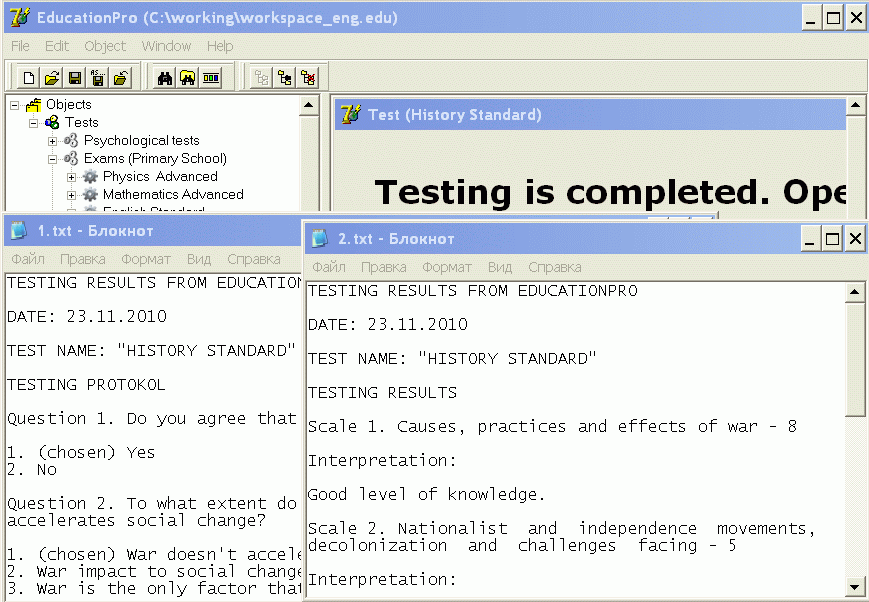Select the binoculars Find icon
Image resolution: width=869 pixels, height=602 pixels.
point(165,77)
